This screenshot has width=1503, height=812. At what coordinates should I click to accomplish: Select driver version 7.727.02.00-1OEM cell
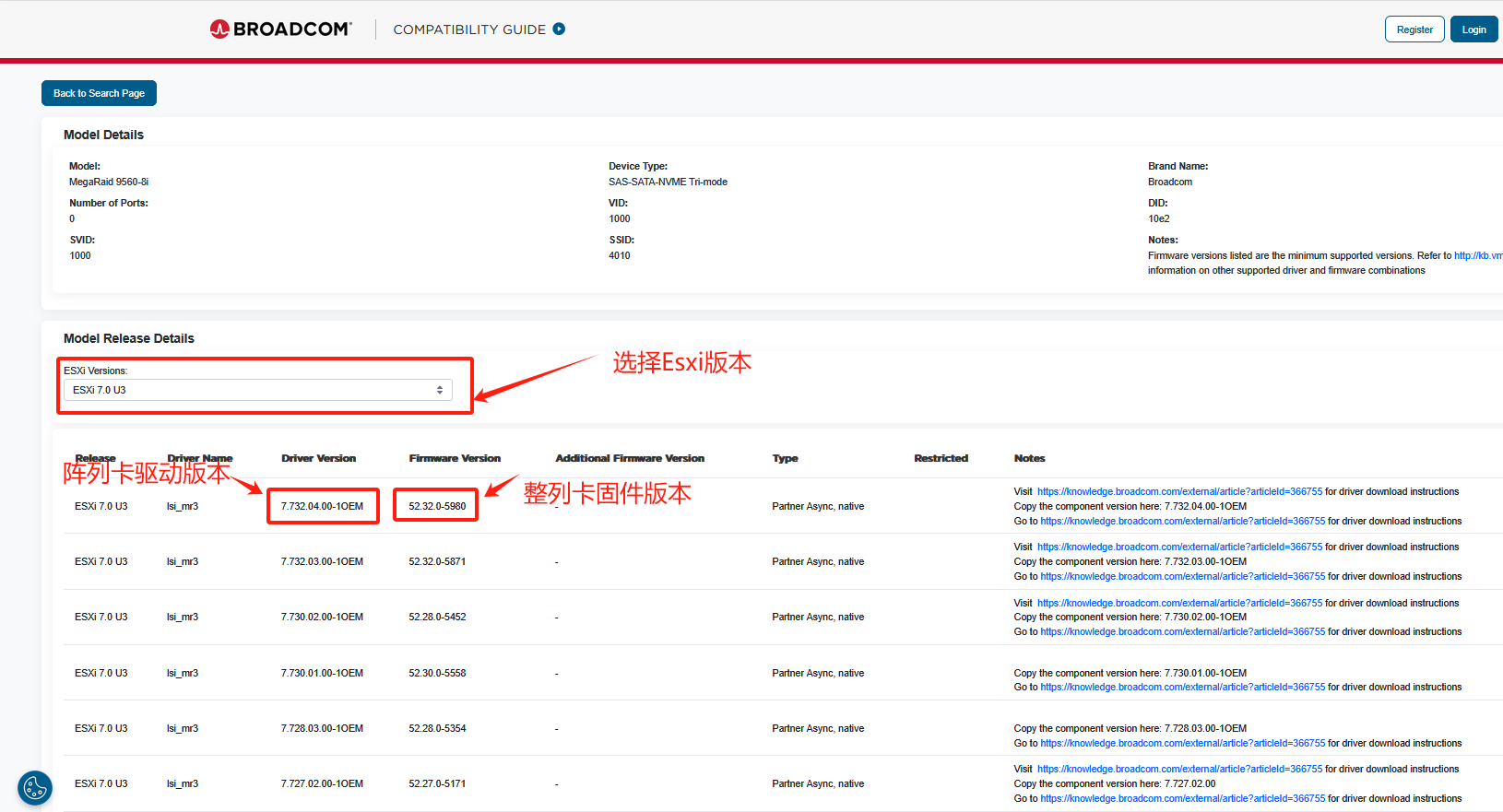click(322, 784)
